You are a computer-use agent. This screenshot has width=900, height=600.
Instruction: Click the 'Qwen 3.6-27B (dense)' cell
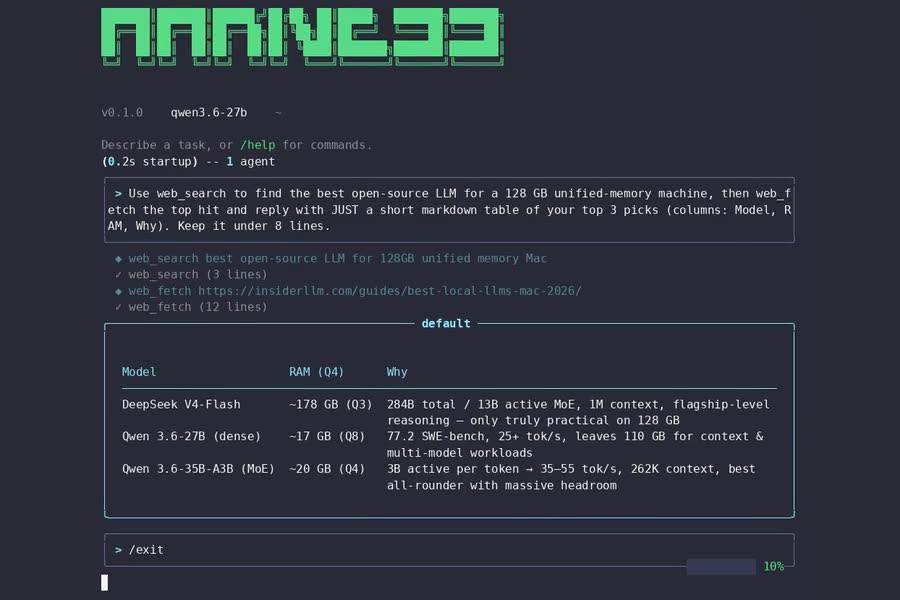[191, 436]
